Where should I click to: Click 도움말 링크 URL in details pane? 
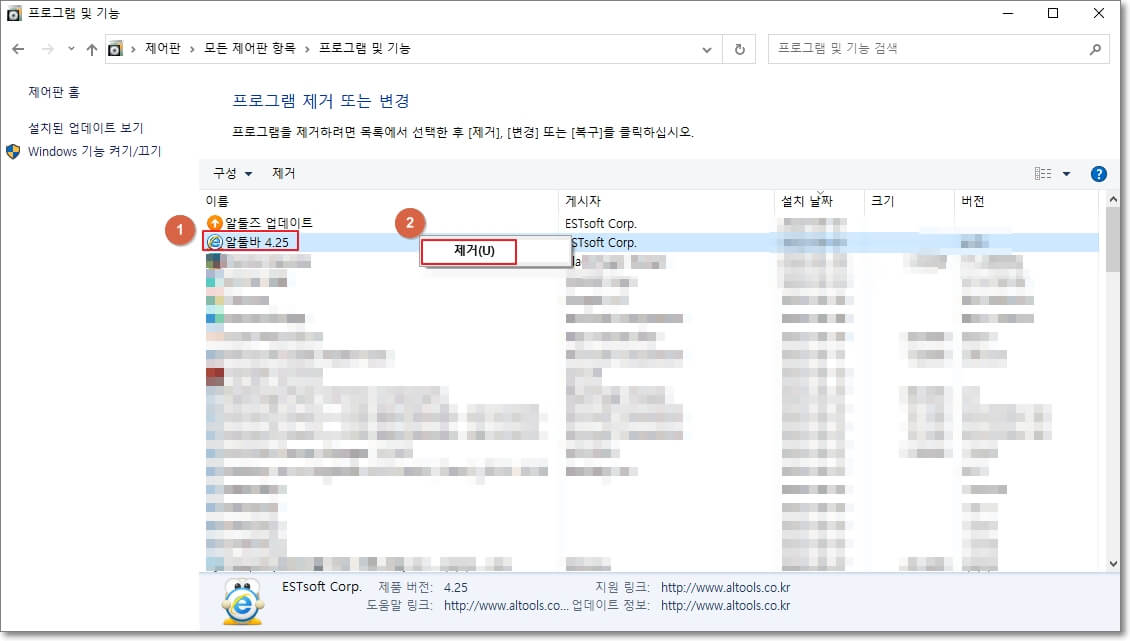pyautogui.click(x=507, y=606)
